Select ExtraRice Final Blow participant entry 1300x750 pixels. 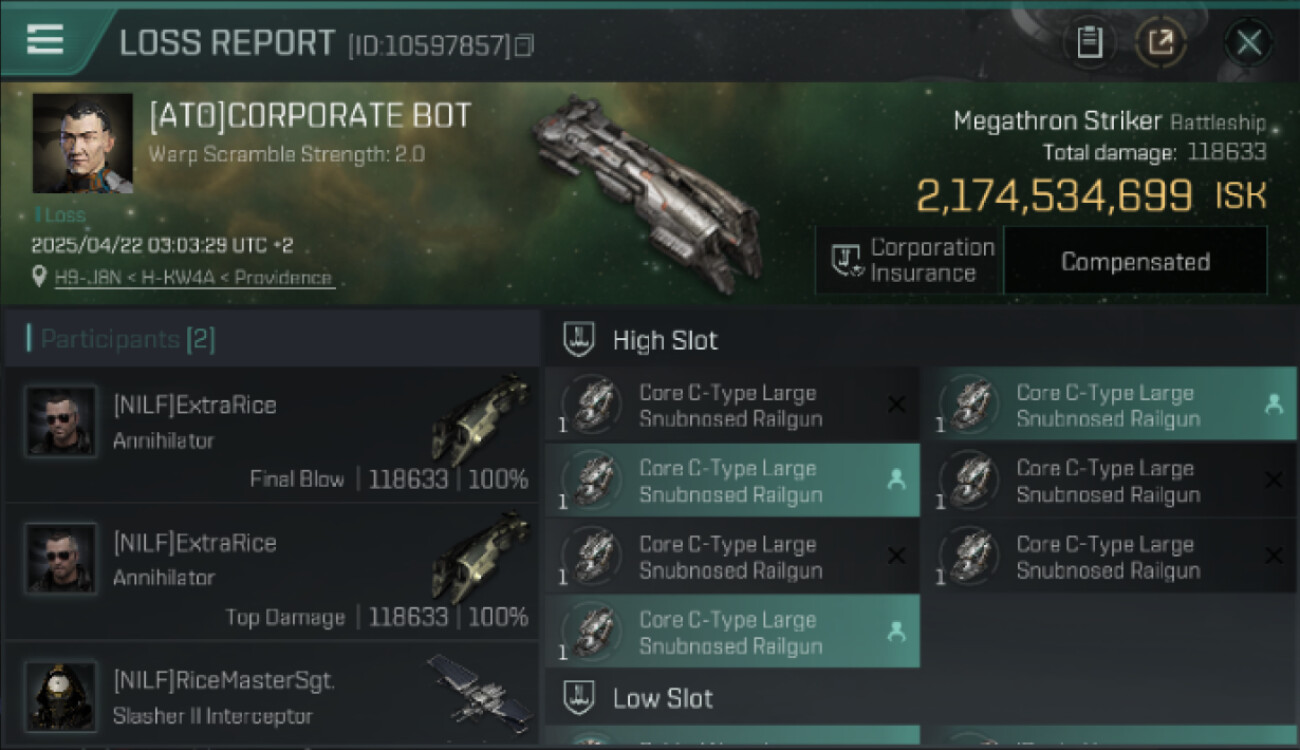point(272,435)
